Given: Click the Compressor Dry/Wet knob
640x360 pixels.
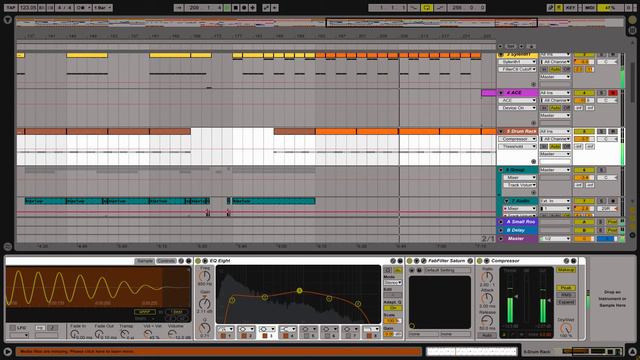Looking at the screenshot, I should click(566, 328).
